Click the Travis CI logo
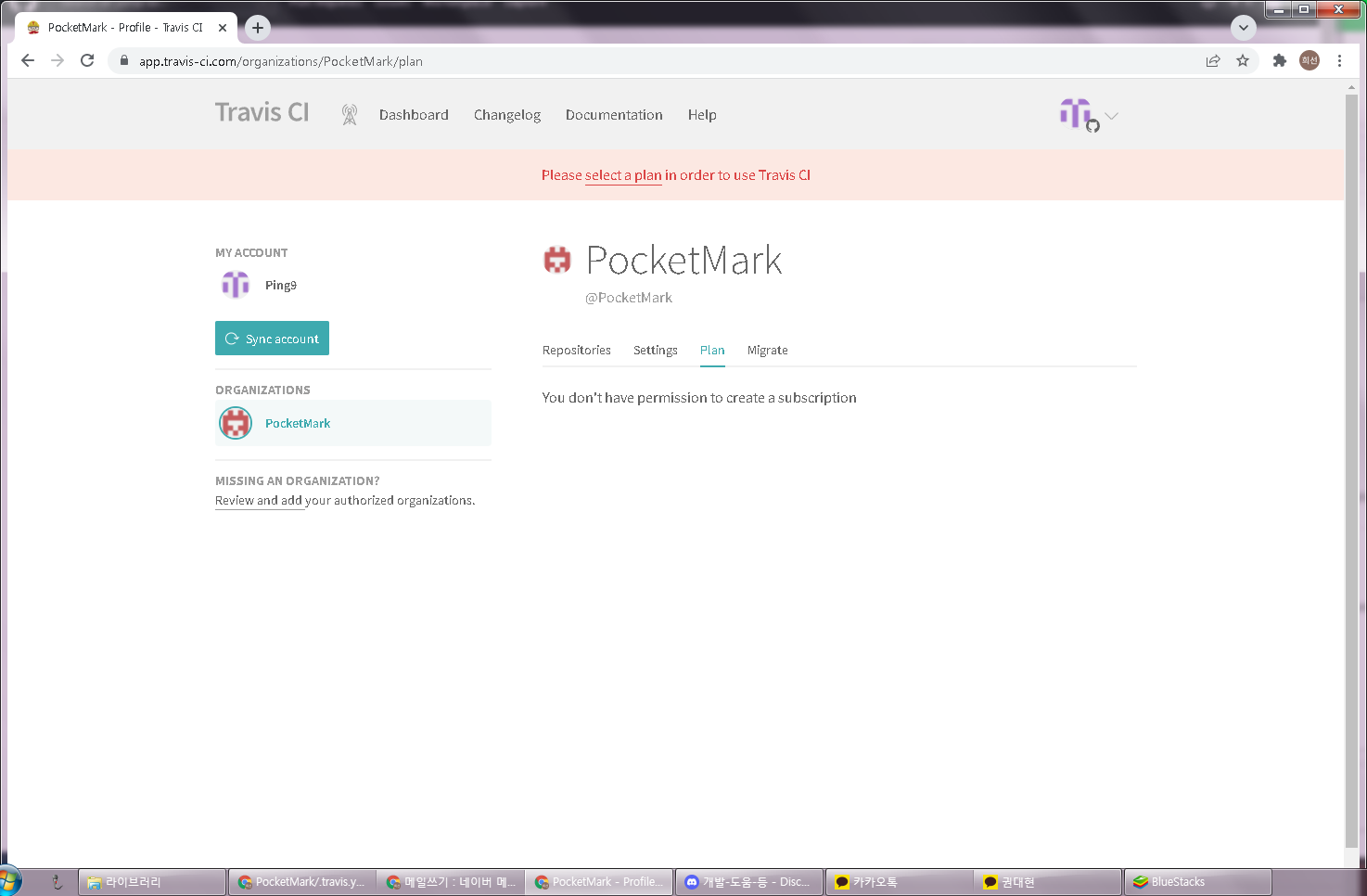This screenshot has height=896, width=1367. tap(262, 112)
